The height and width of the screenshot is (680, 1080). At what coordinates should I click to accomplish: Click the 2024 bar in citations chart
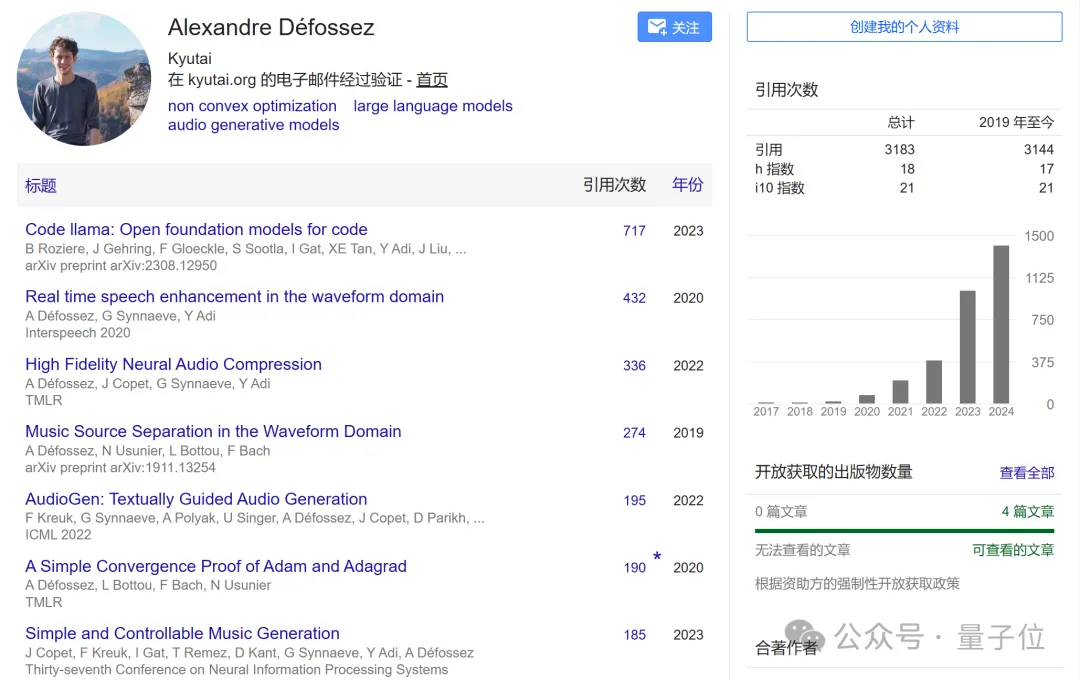(x=1001, y=324)
